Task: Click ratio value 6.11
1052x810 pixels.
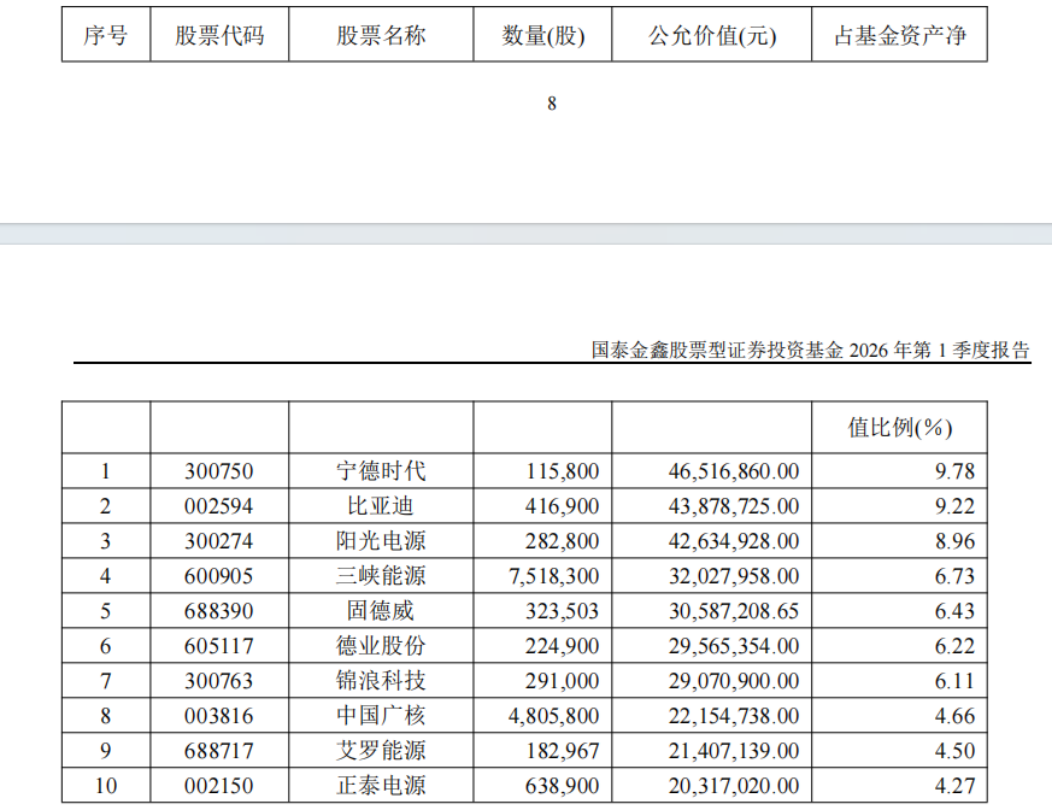Action: pos(955,680)
